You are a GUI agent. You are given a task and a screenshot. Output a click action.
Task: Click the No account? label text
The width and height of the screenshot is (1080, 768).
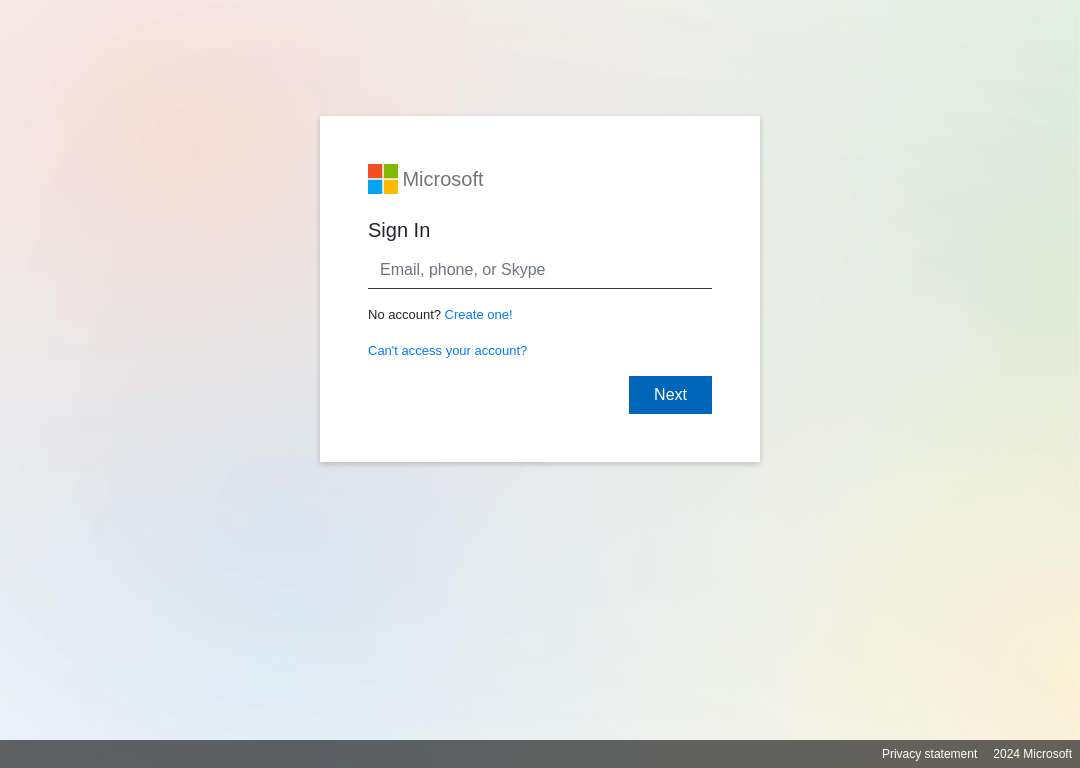404,315
